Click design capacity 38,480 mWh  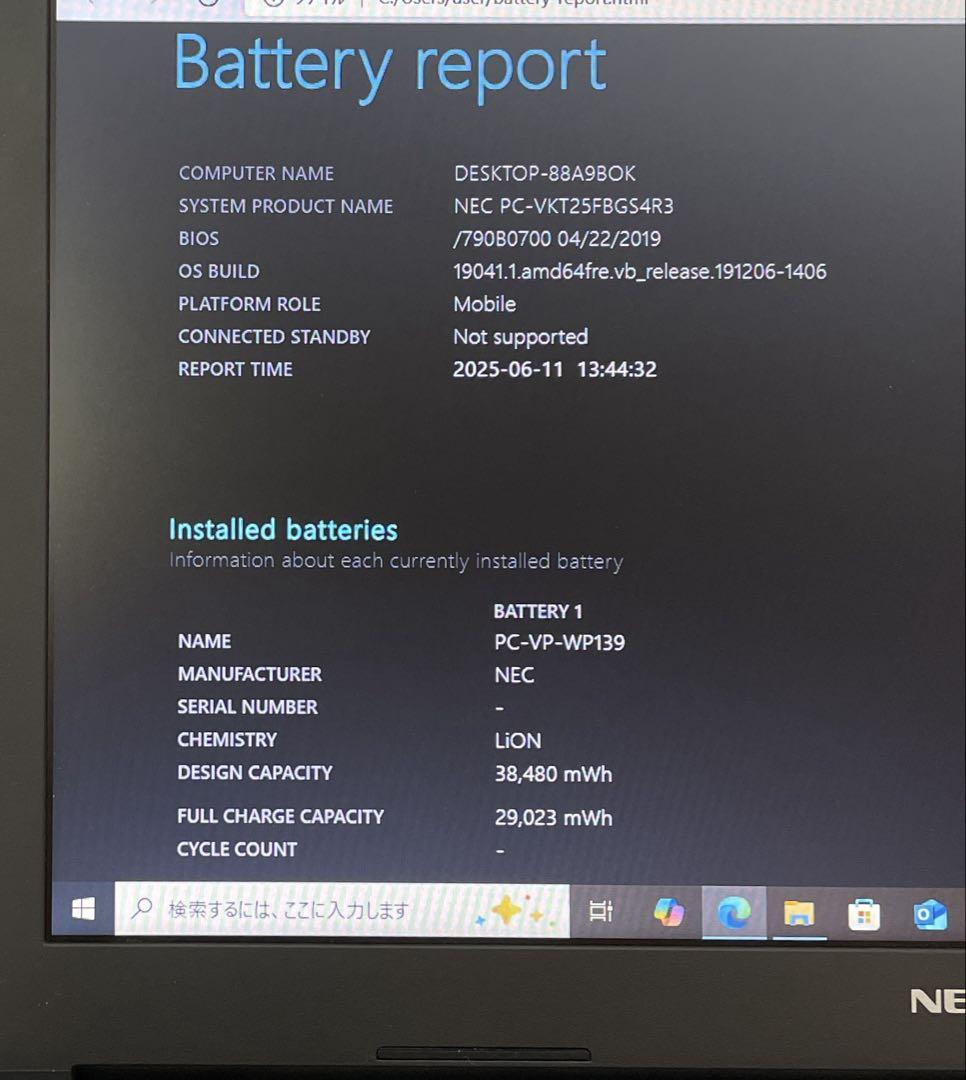[x=553, y=774]
